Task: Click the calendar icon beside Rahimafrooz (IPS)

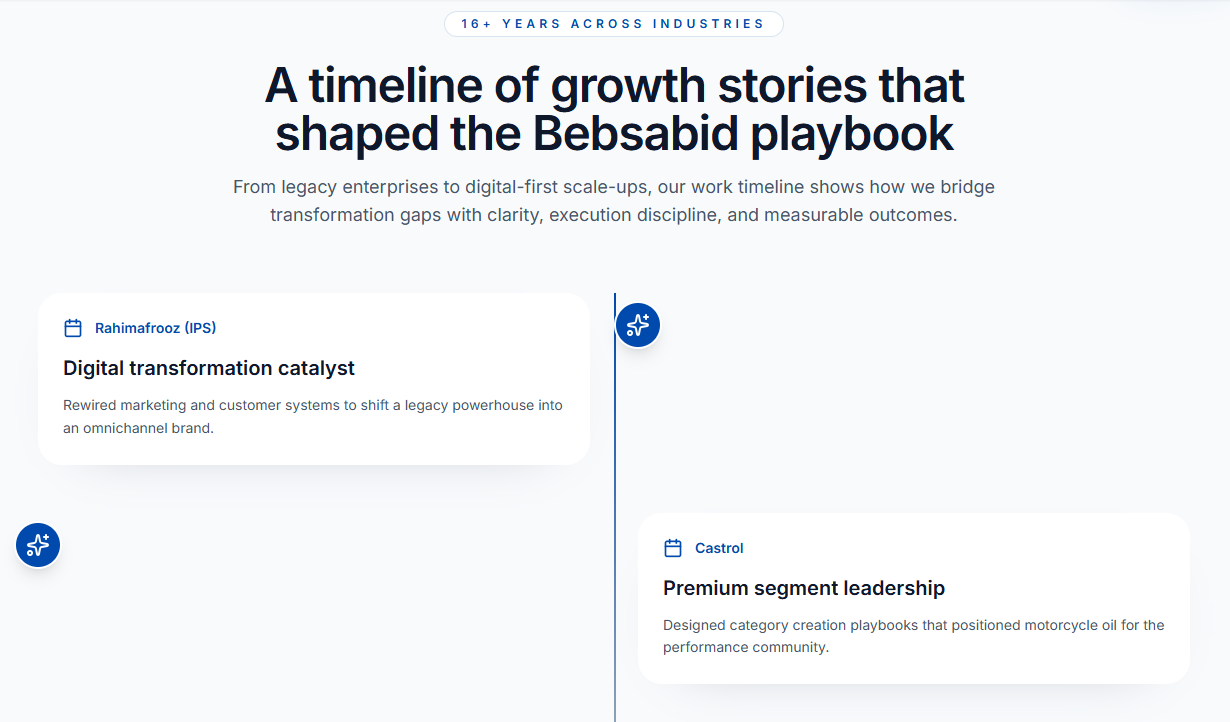Action: [73, 328]
